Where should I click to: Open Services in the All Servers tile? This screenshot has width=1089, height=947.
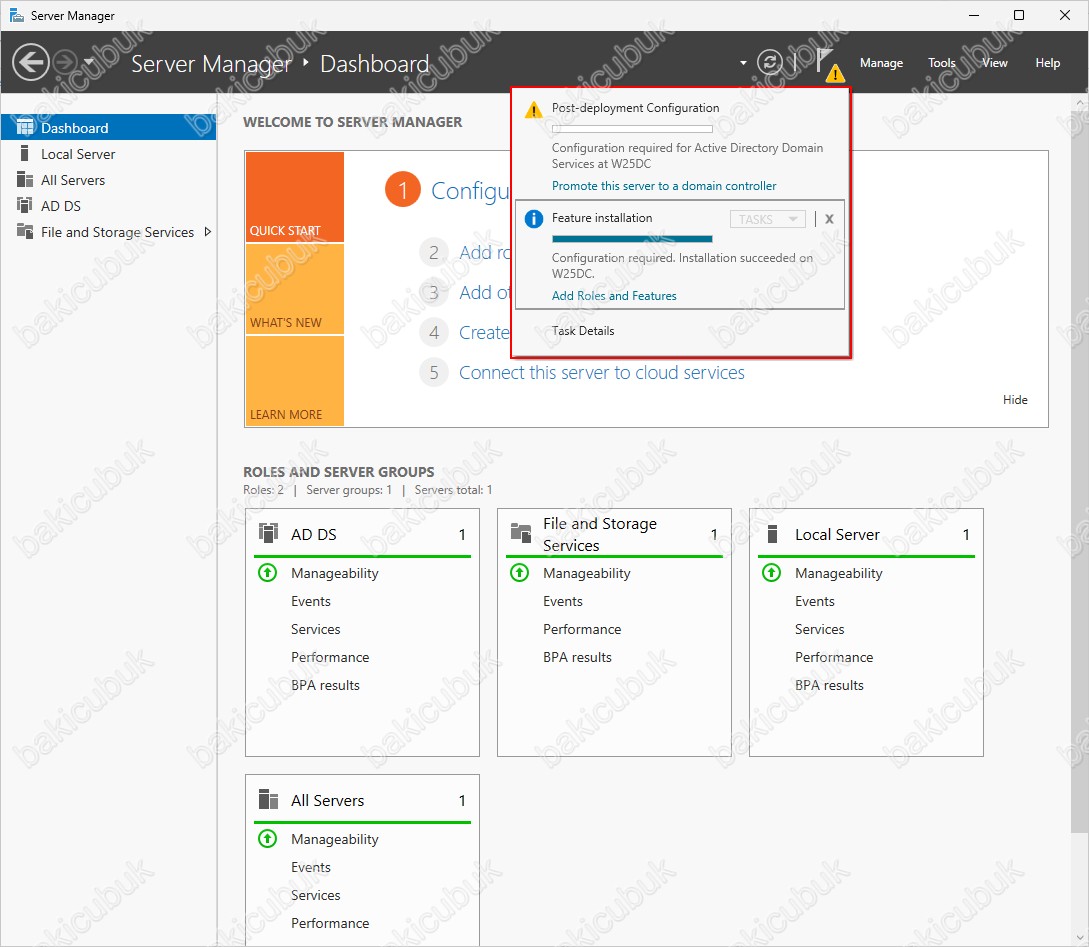315,894
